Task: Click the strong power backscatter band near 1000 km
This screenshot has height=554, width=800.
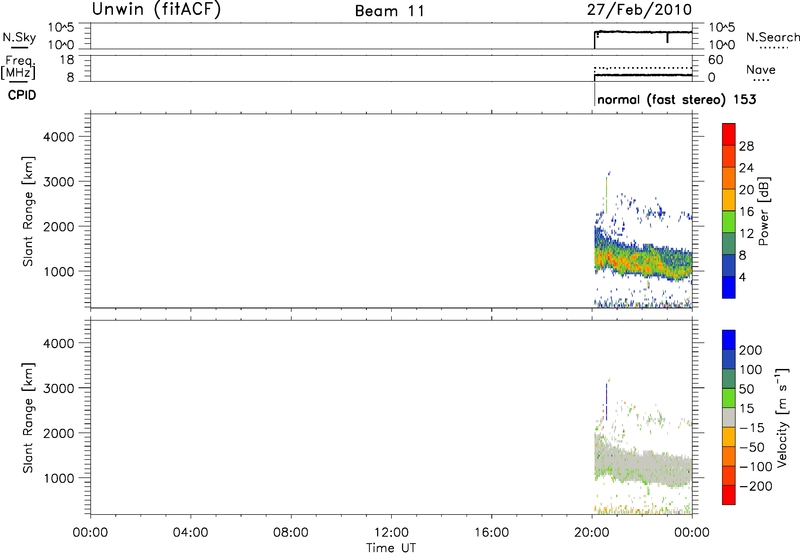Action: [x=643, y=261]
